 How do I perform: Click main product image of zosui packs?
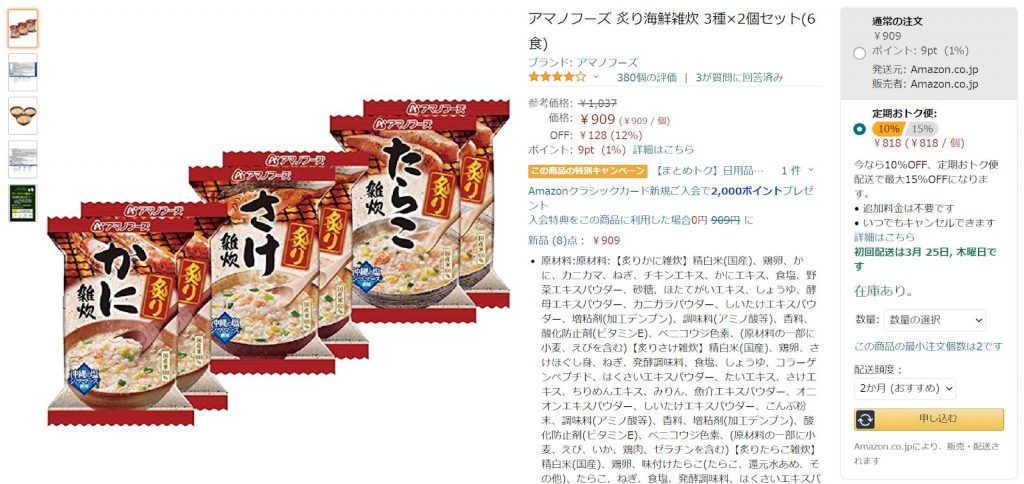click(x=278, y=263)
